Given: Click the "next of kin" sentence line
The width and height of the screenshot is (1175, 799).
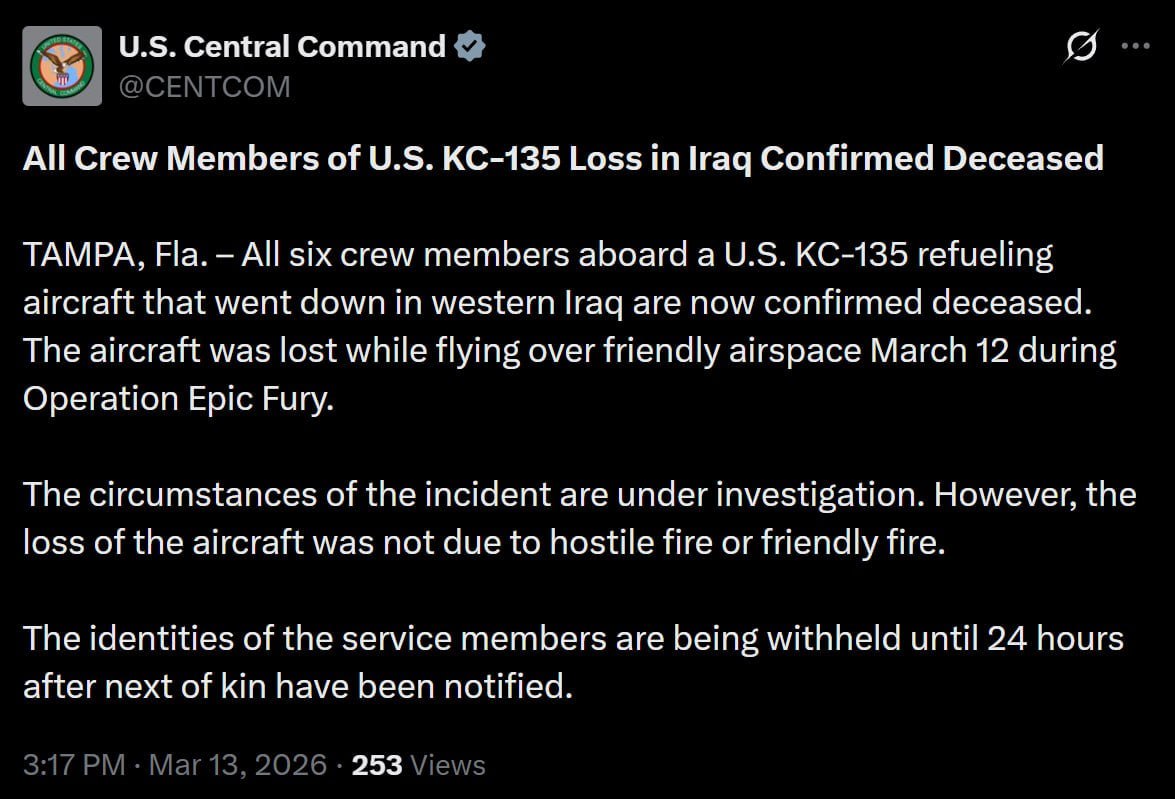Looking at the screenshot, I should pos(298,687).
